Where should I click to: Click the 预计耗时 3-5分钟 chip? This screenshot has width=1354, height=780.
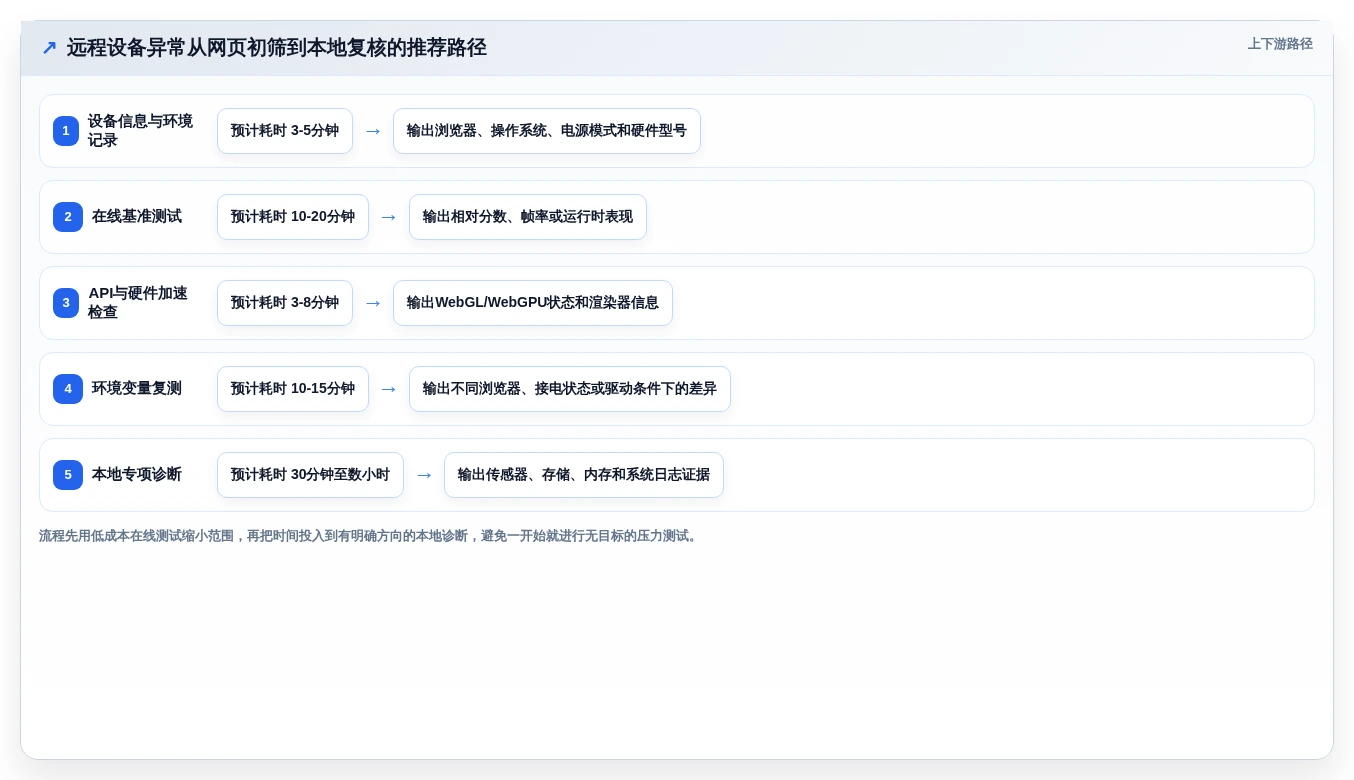[x=285, y=131]
